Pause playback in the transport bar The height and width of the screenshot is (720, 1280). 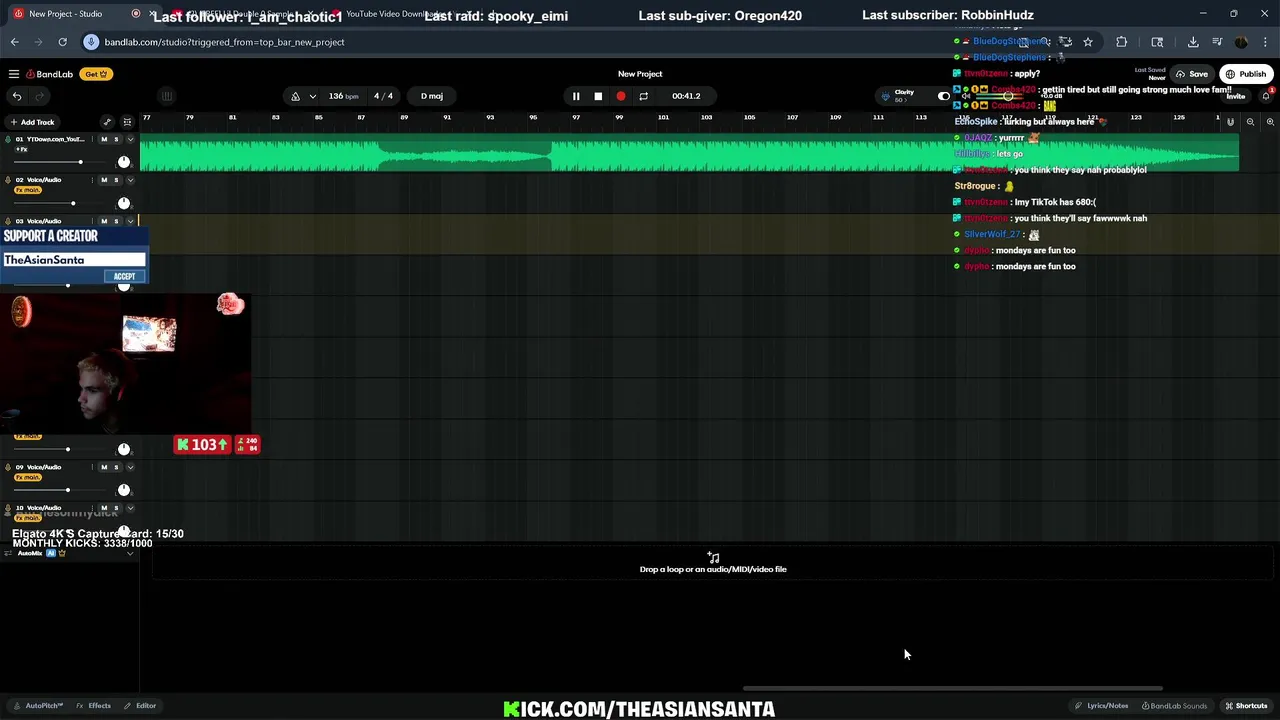tap(576, 96)
